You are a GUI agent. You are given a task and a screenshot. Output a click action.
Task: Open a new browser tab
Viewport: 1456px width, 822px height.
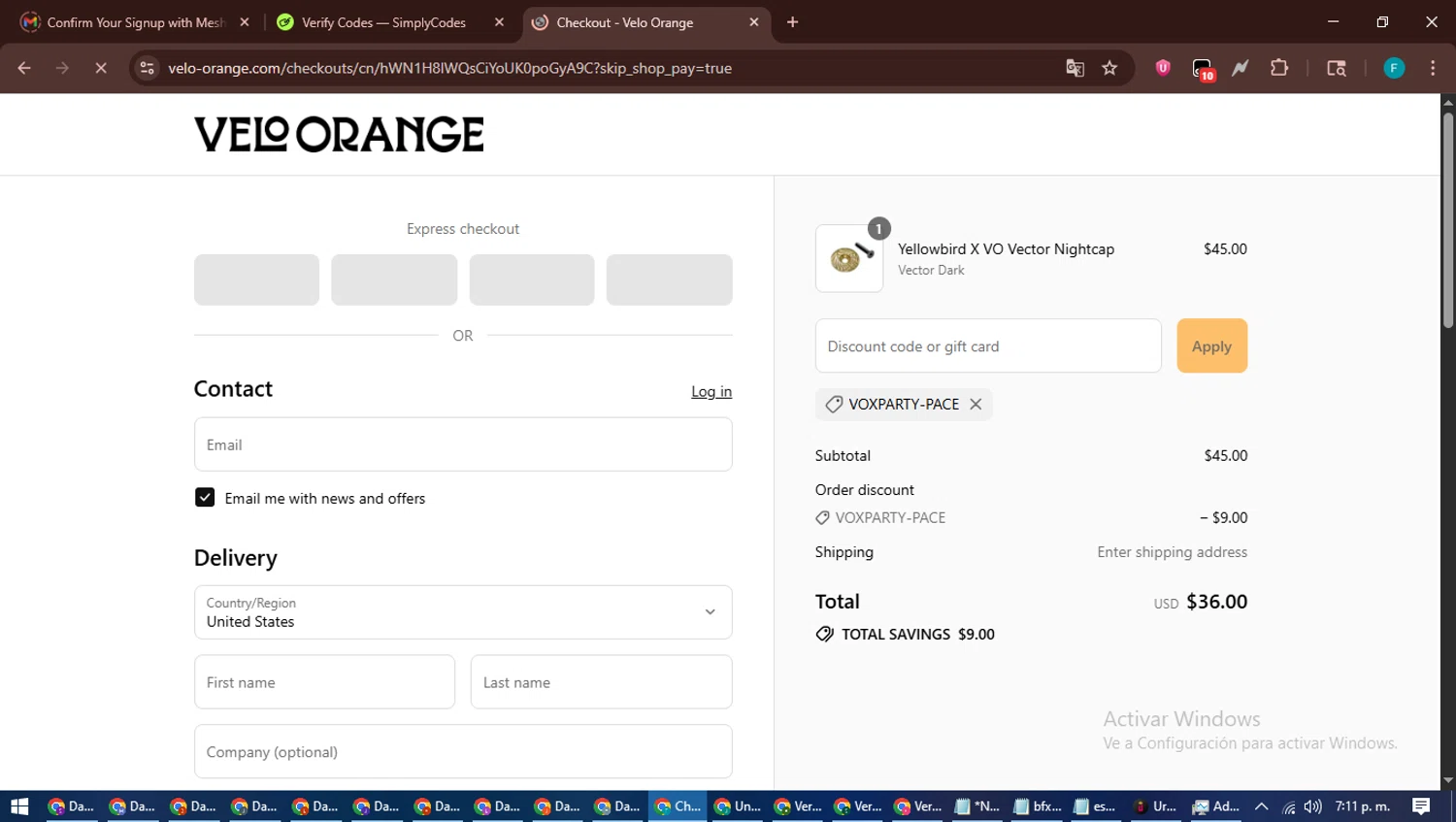point(792,21)
